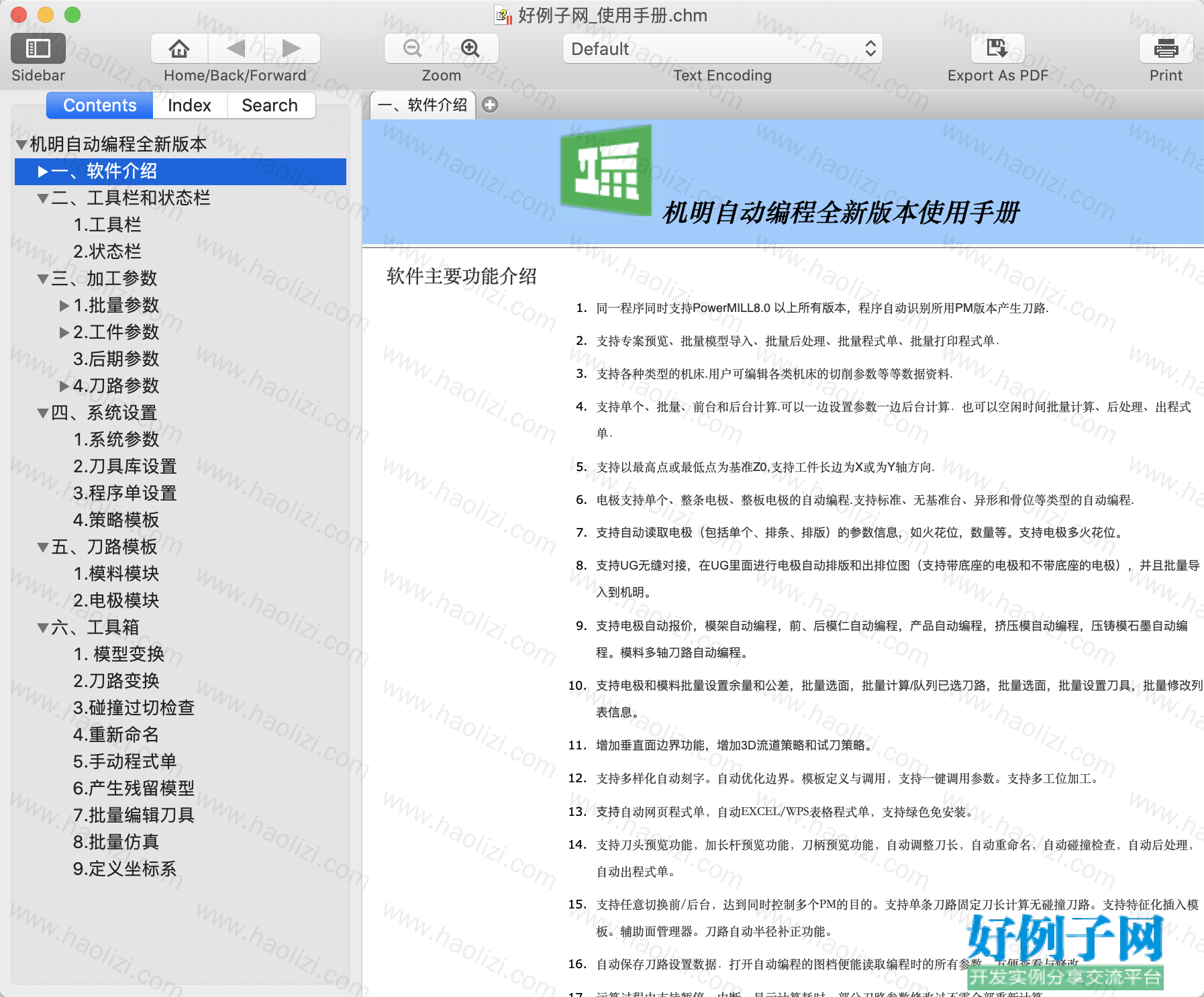The image size is (1204, 997).
Task: Navigate Back with the left arrow
Action: coord(236,48)
